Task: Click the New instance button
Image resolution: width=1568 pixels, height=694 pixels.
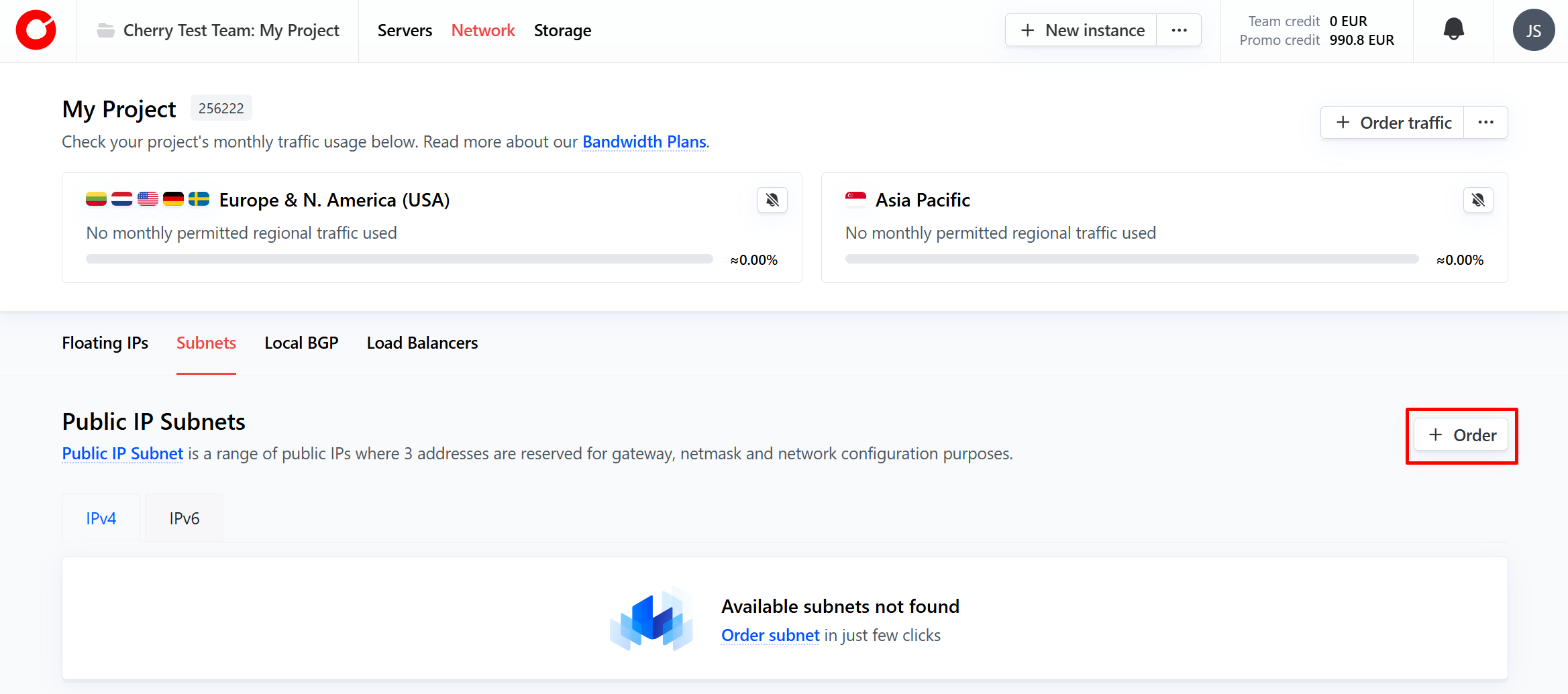Action: click(1082, 30)
